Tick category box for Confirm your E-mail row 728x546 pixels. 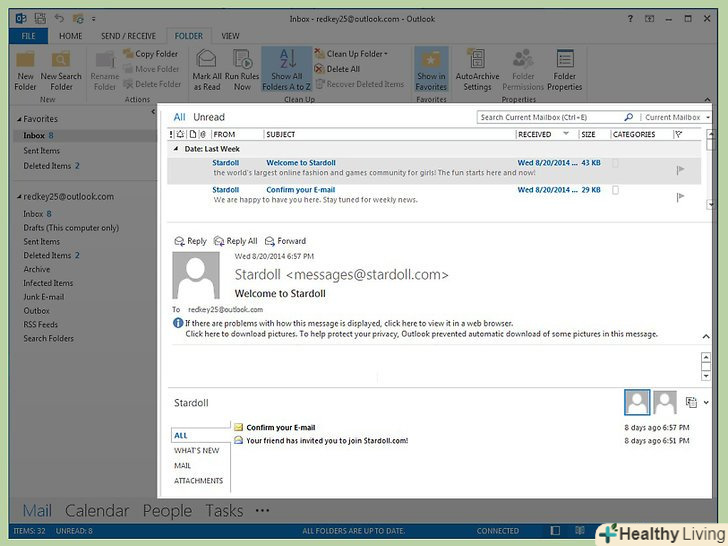(x=616, y=190)
